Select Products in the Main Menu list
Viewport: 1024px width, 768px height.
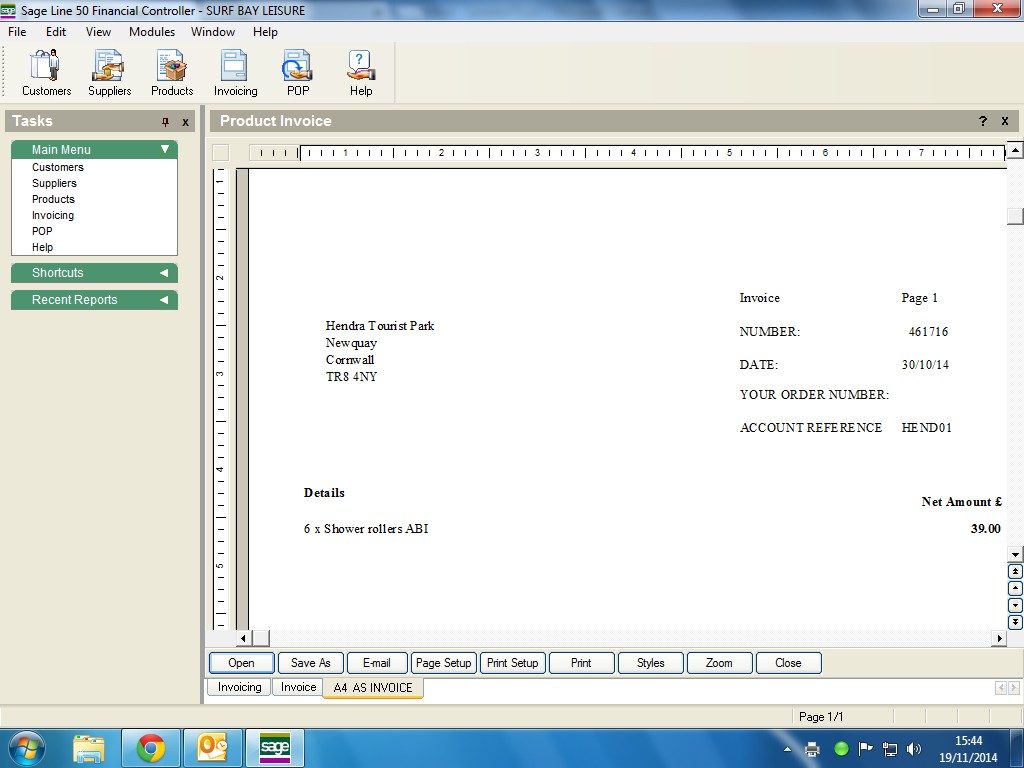click(x=53, y=199)
